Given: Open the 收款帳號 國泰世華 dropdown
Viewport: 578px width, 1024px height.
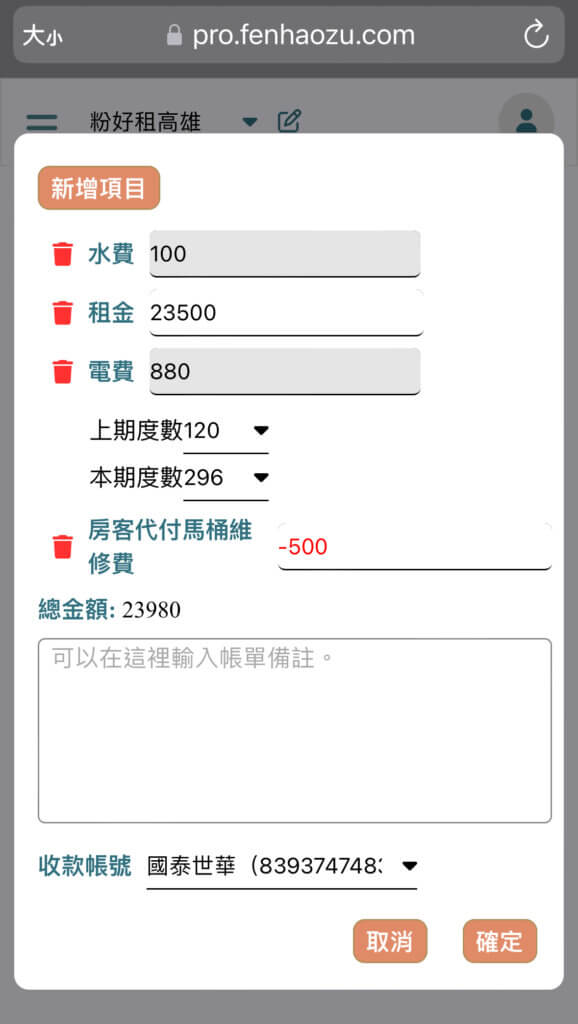Looking at the screenshot, I should click(x=281, y=867).
